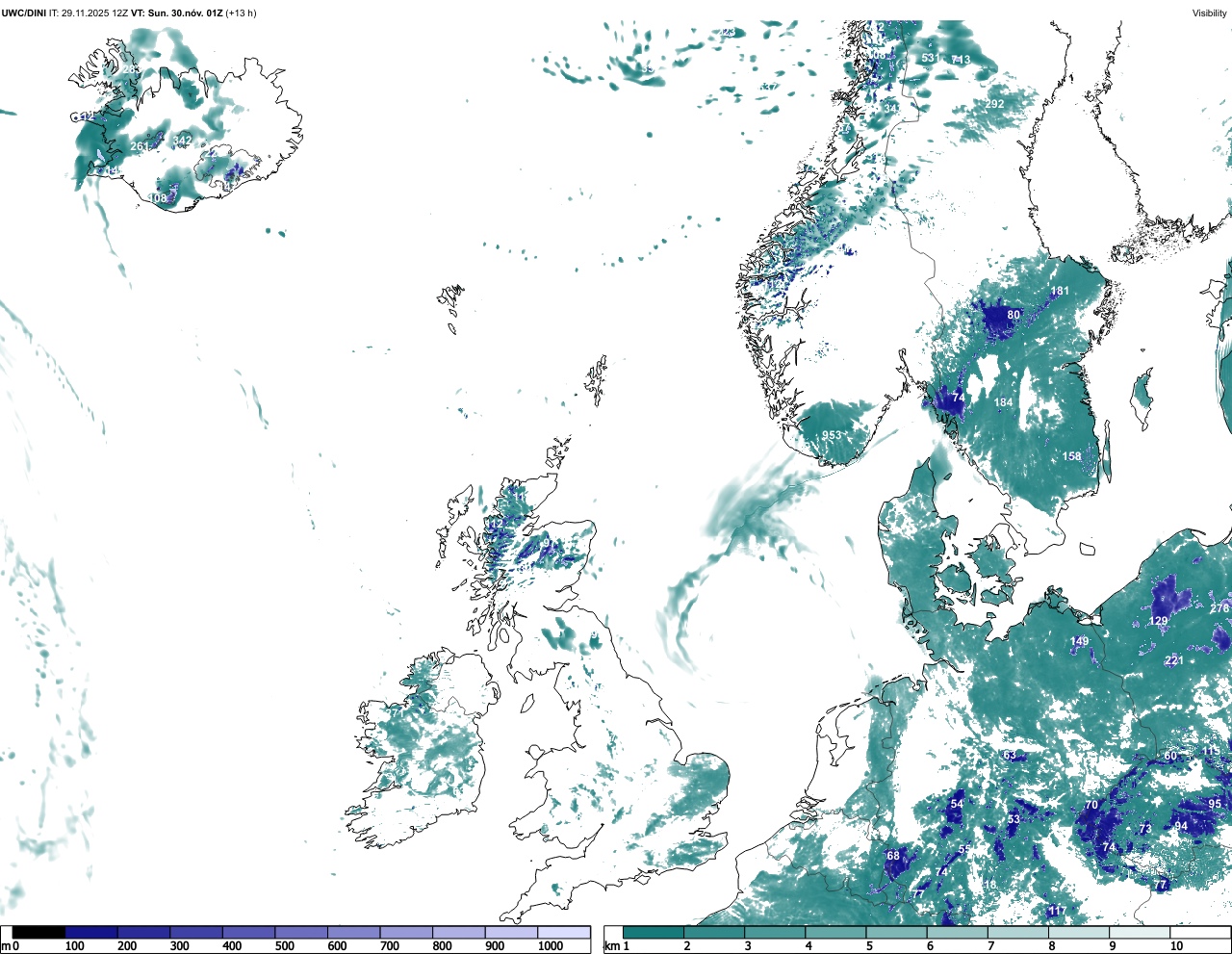Click the 181 value in Sweden
This screenshot has height=954, width=1232.
pyautogui.click(x=1060, y=291)
